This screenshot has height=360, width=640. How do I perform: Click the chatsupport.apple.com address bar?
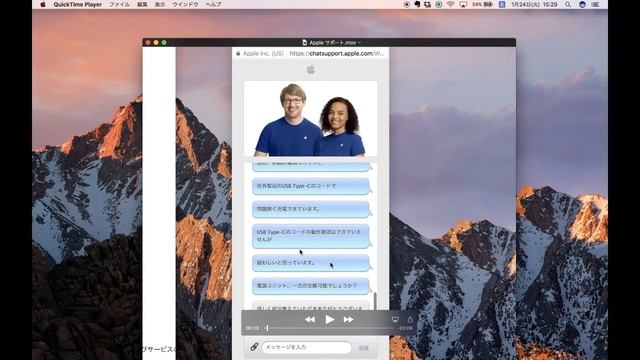pyautogui.click(x=336, y=53)
